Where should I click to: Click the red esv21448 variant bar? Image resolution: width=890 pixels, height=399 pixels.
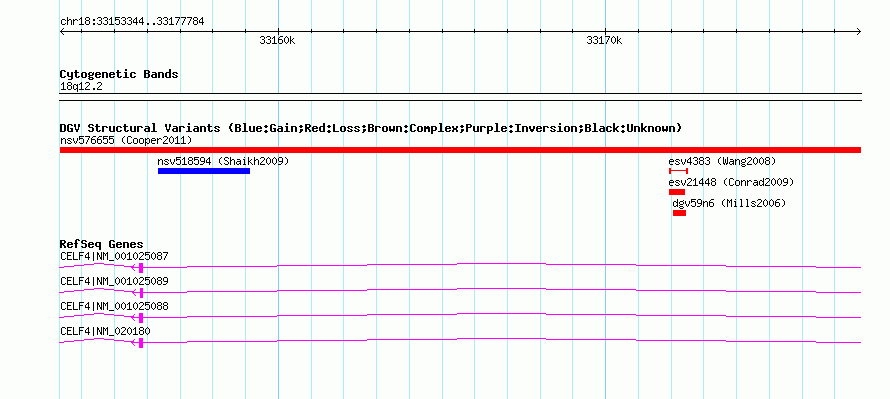click(x=677, y=192)
